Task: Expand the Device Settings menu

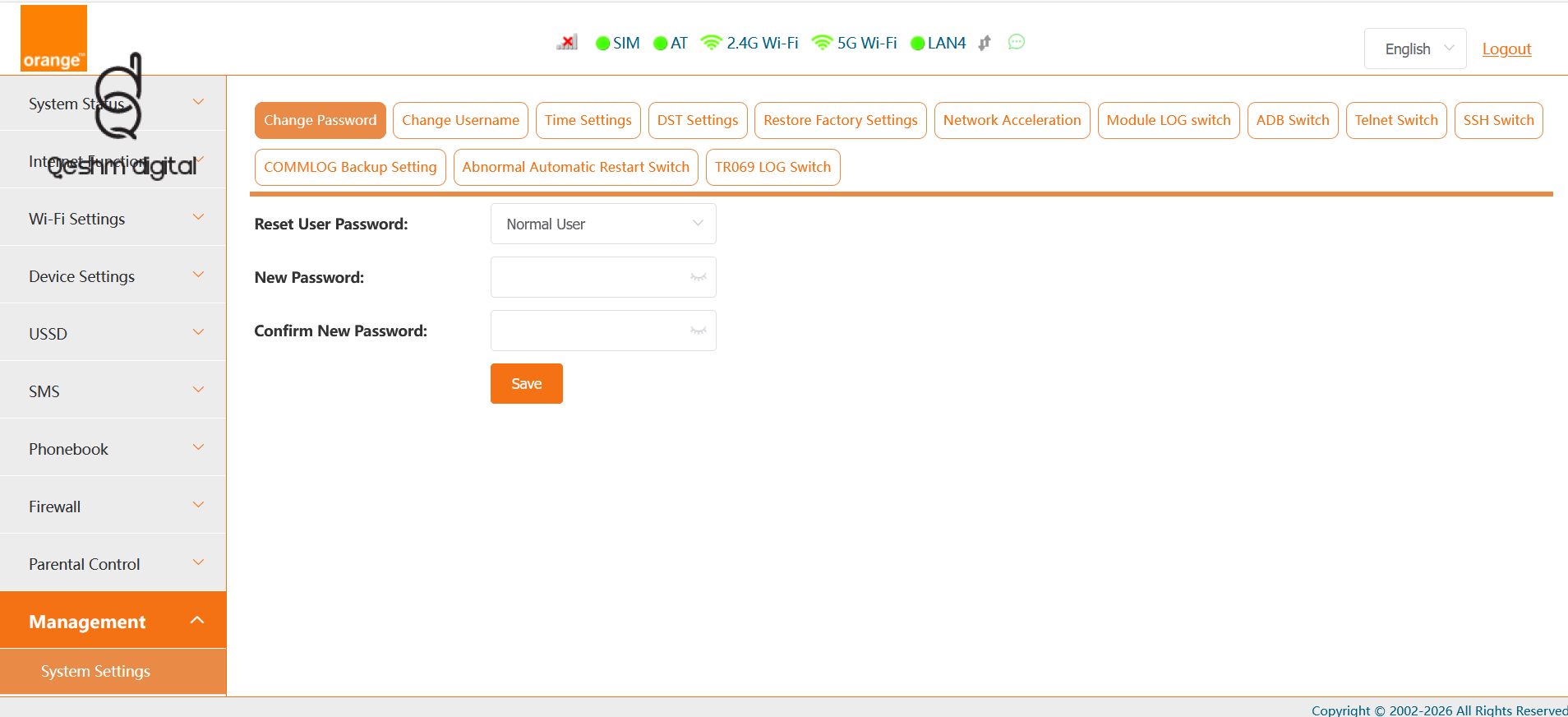Action: coord(113,276)
